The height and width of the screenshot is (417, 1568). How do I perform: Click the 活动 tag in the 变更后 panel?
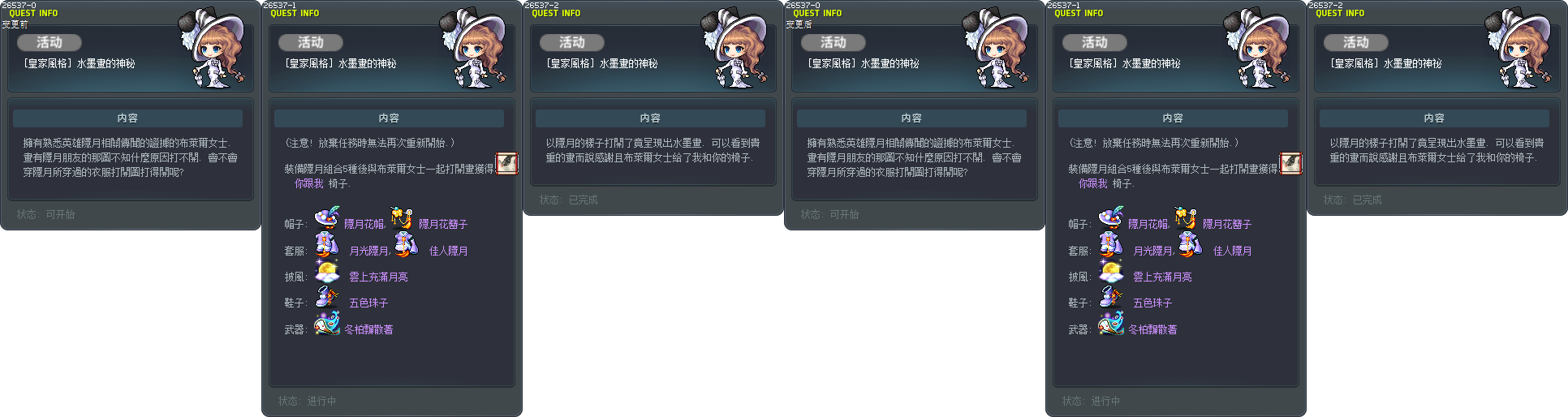tap(834, 42)
